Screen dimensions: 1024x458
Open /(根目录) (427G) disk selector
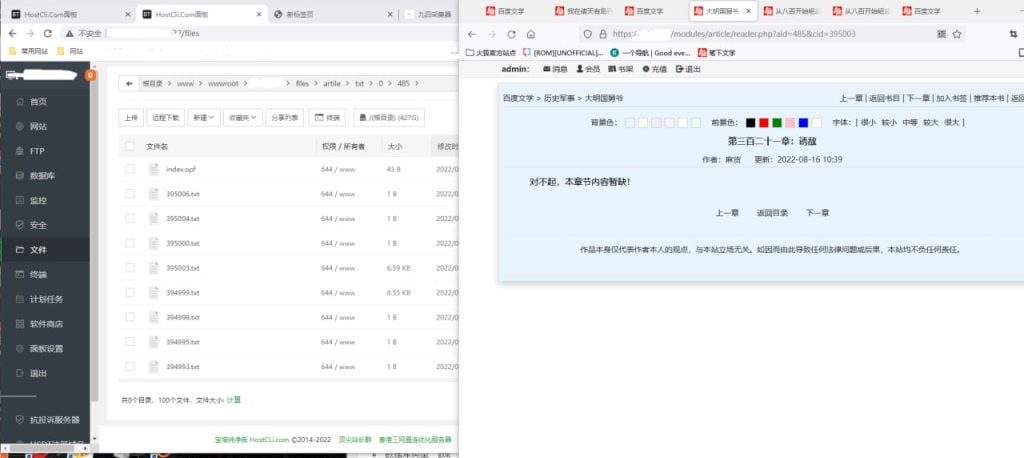(x=390, y=118)
